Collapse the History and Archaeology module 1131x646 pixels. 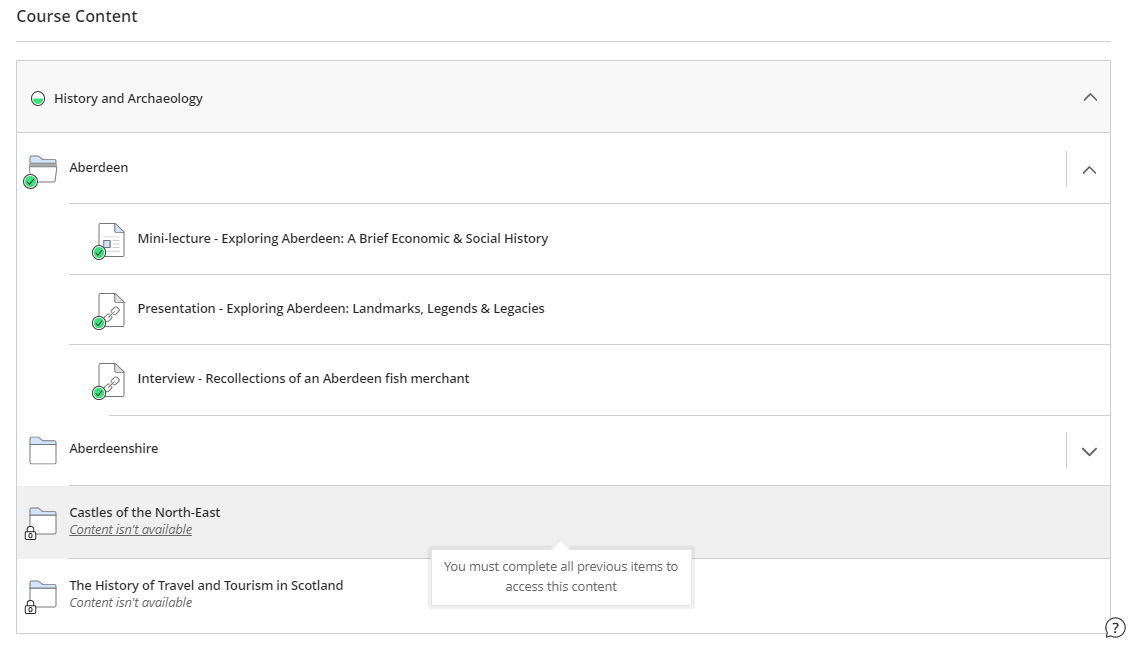point(1090,97)
